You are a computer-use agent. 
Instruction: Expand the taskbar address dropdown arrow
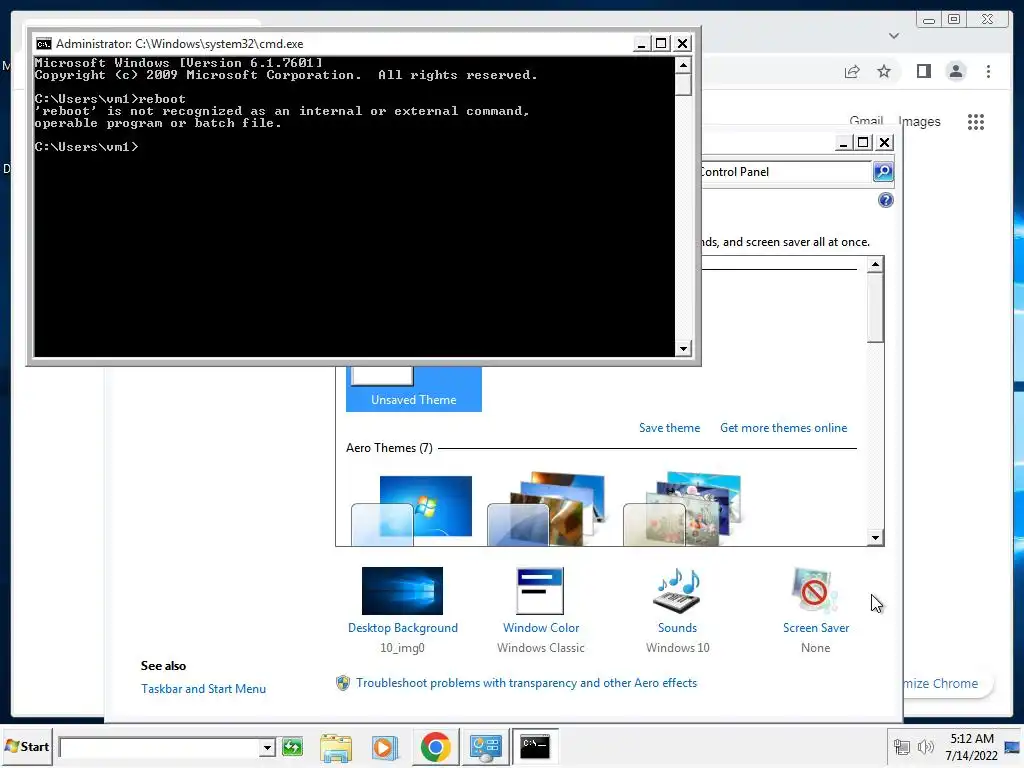tap(266, 747)
